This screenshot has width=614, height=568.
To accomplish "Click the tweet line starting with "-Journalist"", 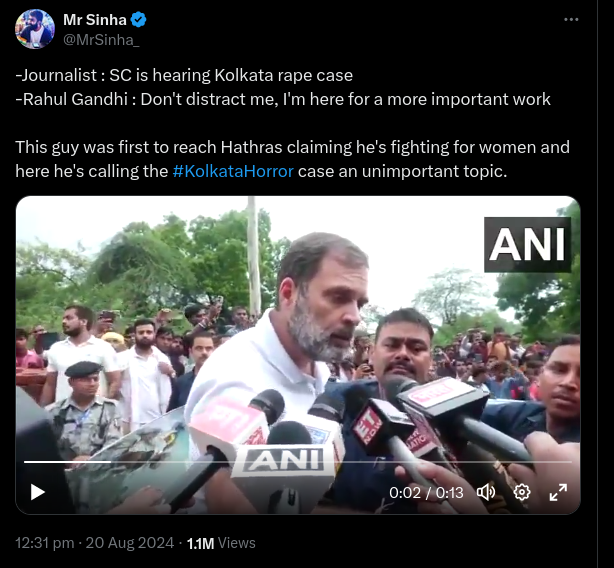I will pos(184,75).
